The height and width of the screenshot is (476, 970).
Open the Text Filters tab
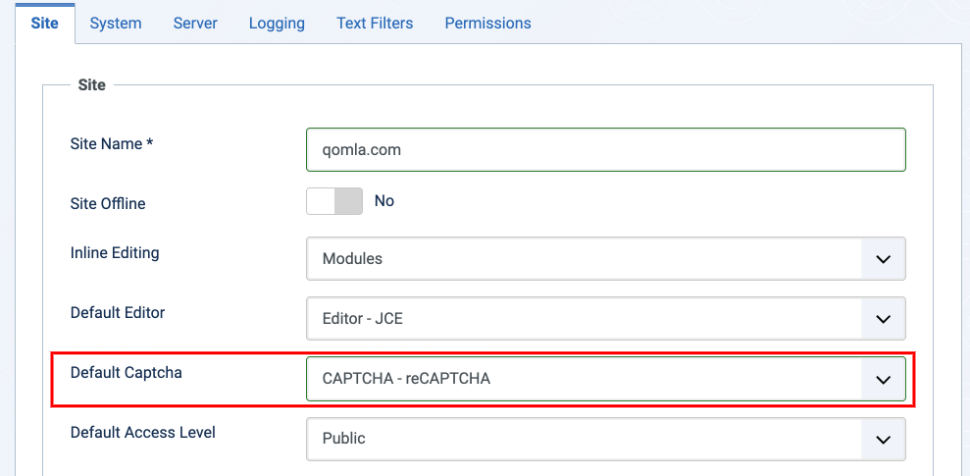point(375,24)
